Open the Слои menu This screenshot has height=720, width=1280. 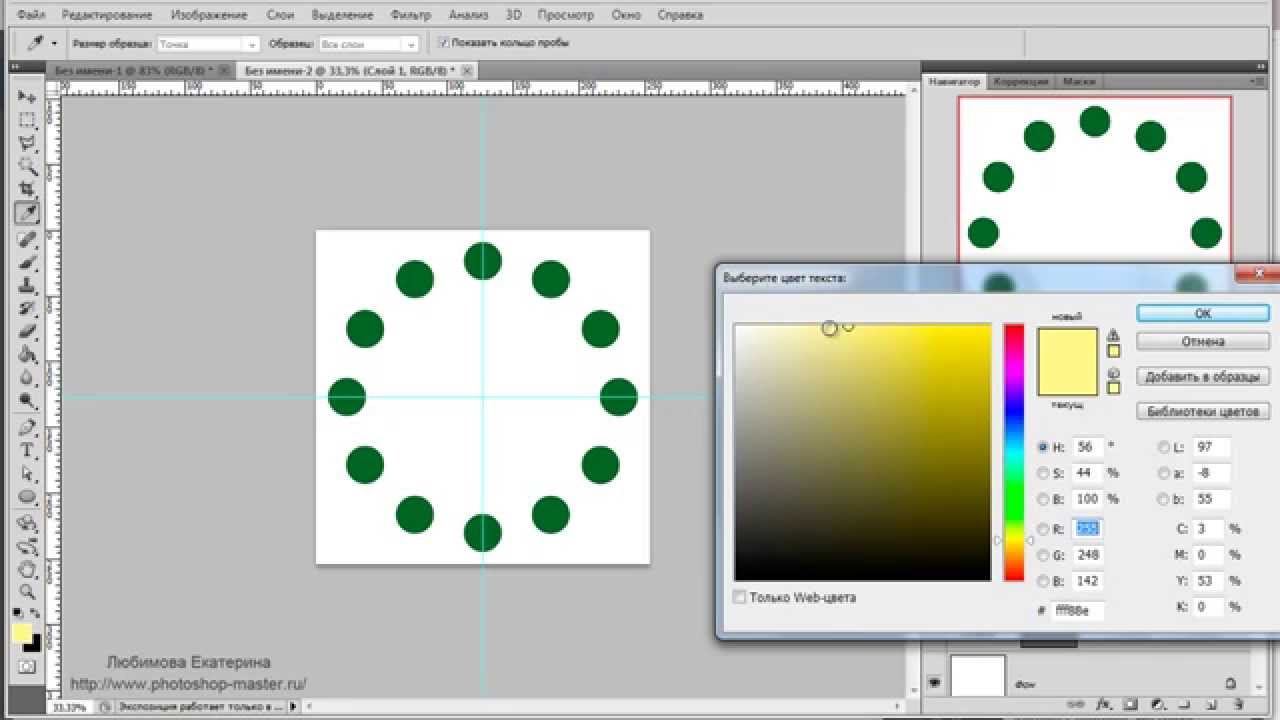click(280, 15)
